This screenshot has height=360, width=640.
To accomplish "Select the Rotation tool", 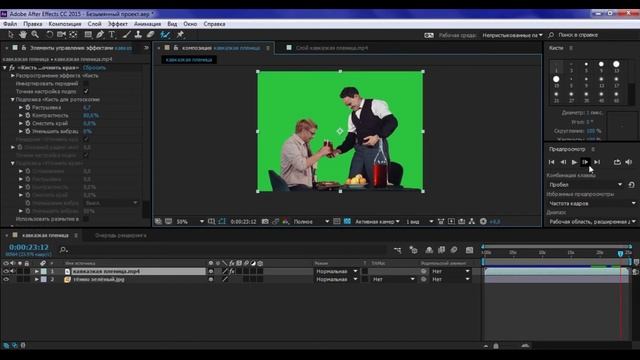I will (x=49, y=35).
